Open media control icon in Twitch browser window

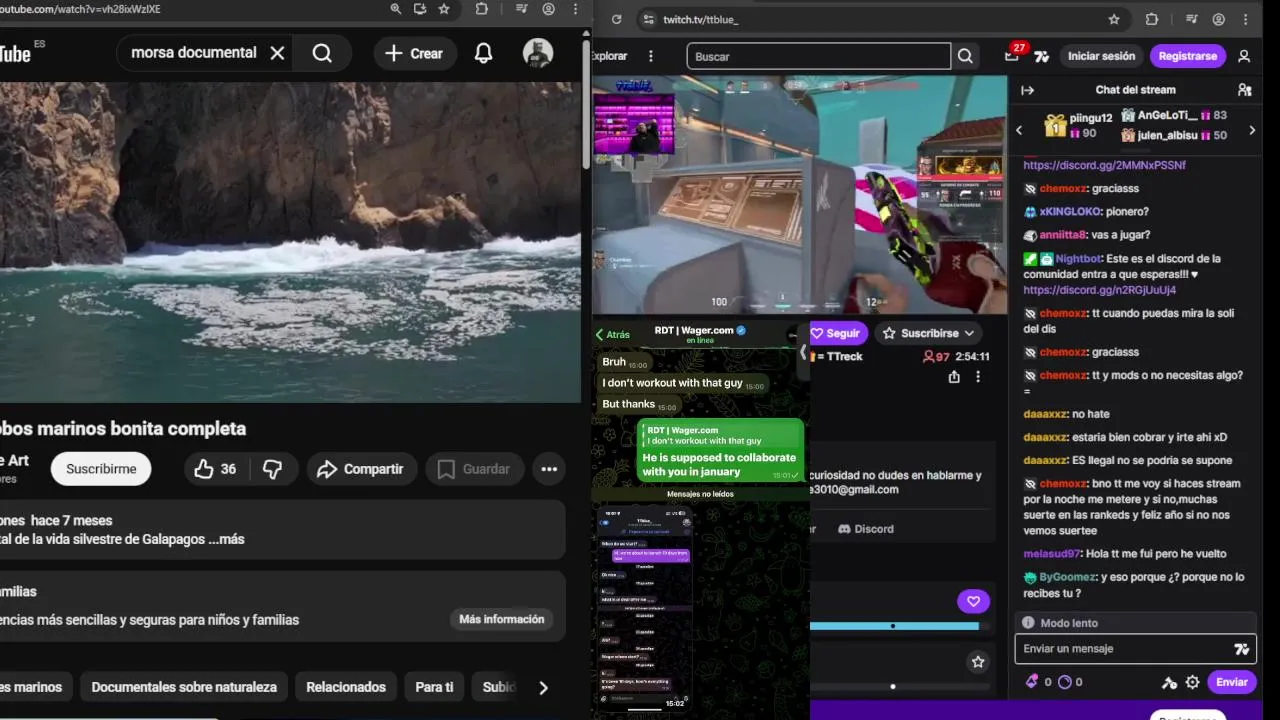(1191, 19)
